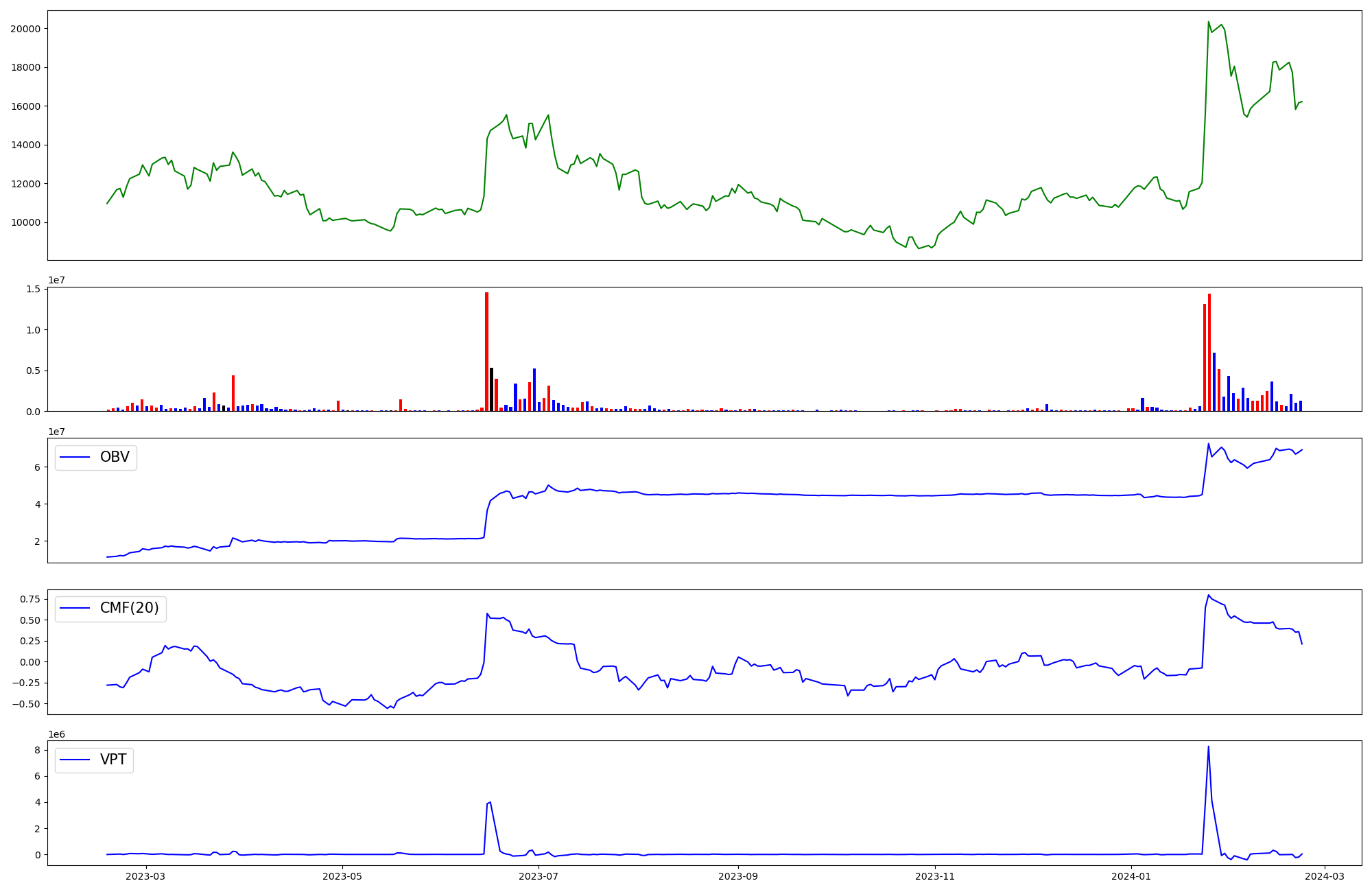Click the tallest red volume bar in June 2023
This screenshot has width=1372, height=892.
[486, 350]
